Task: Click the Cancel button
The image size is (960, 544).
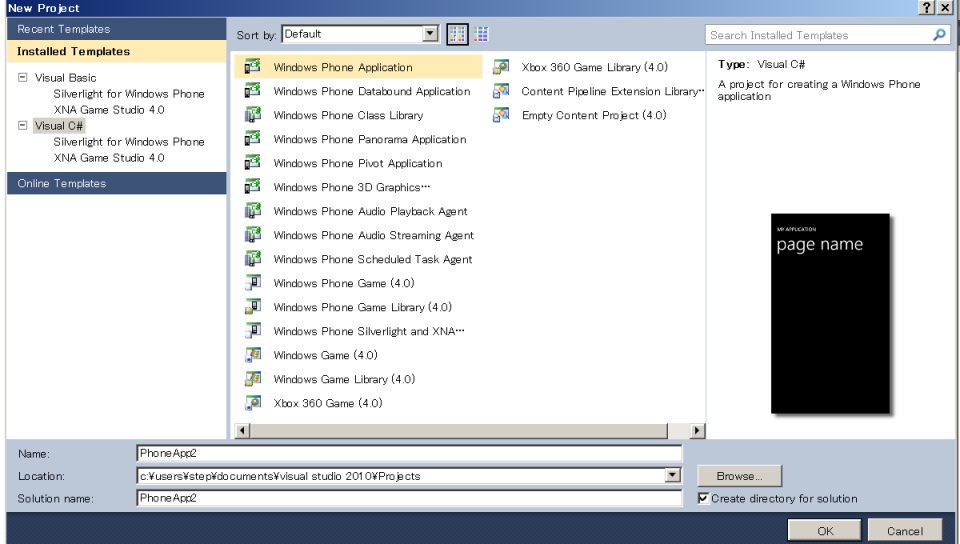Action: 905,531
